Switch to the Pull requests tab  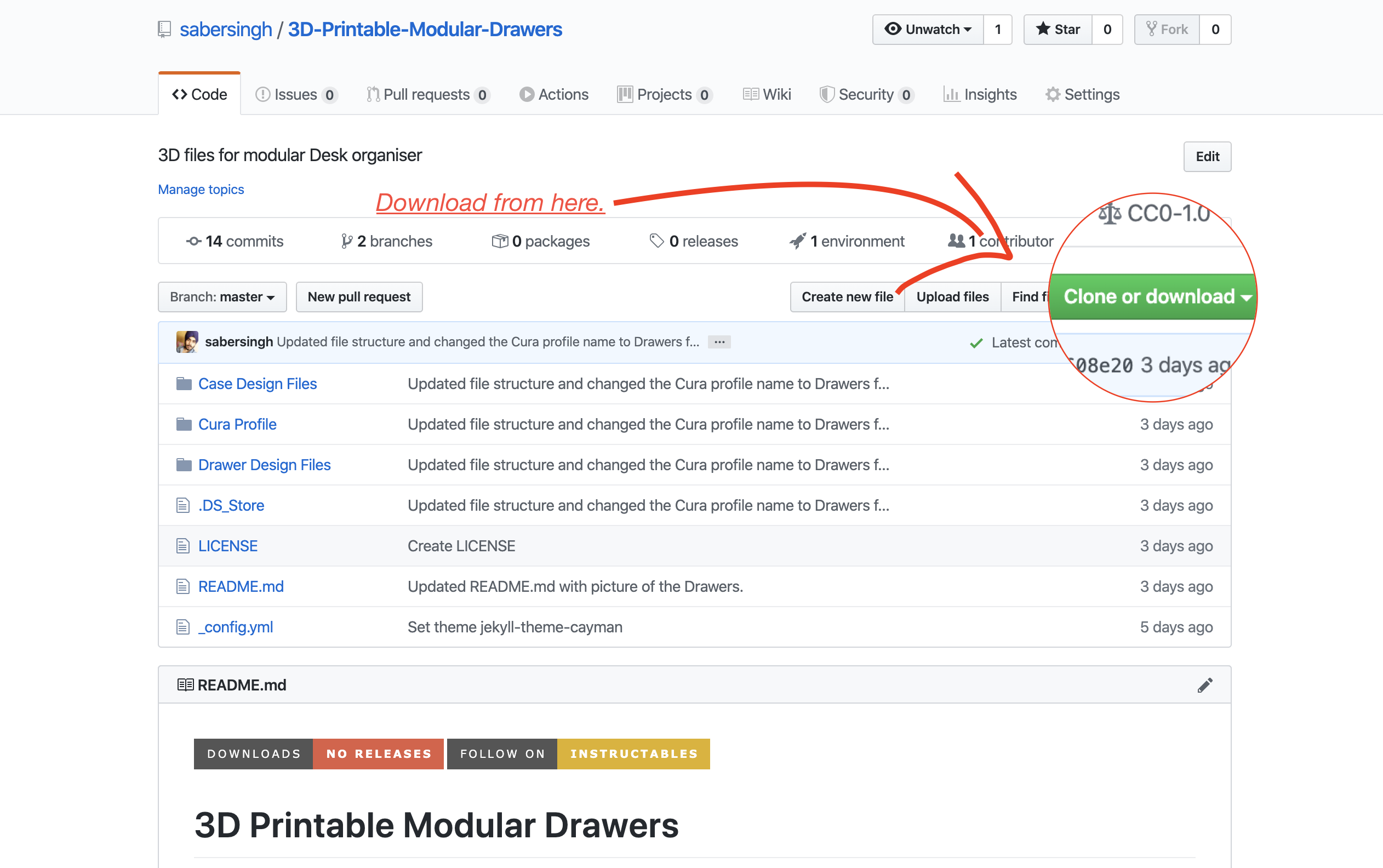427,94
